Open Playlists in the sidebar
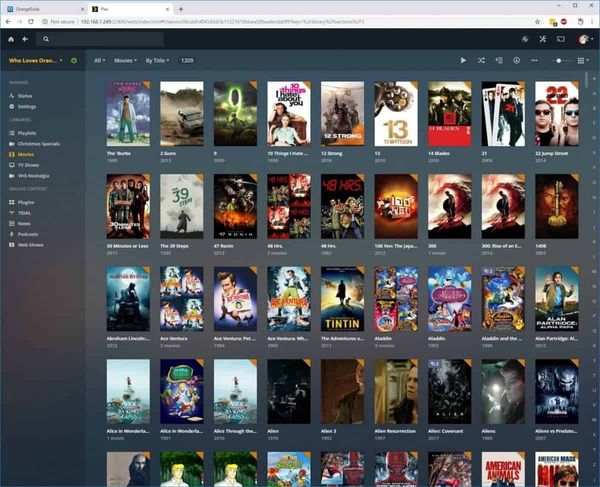Screen dimensions: 600x487 pos(27,133)
